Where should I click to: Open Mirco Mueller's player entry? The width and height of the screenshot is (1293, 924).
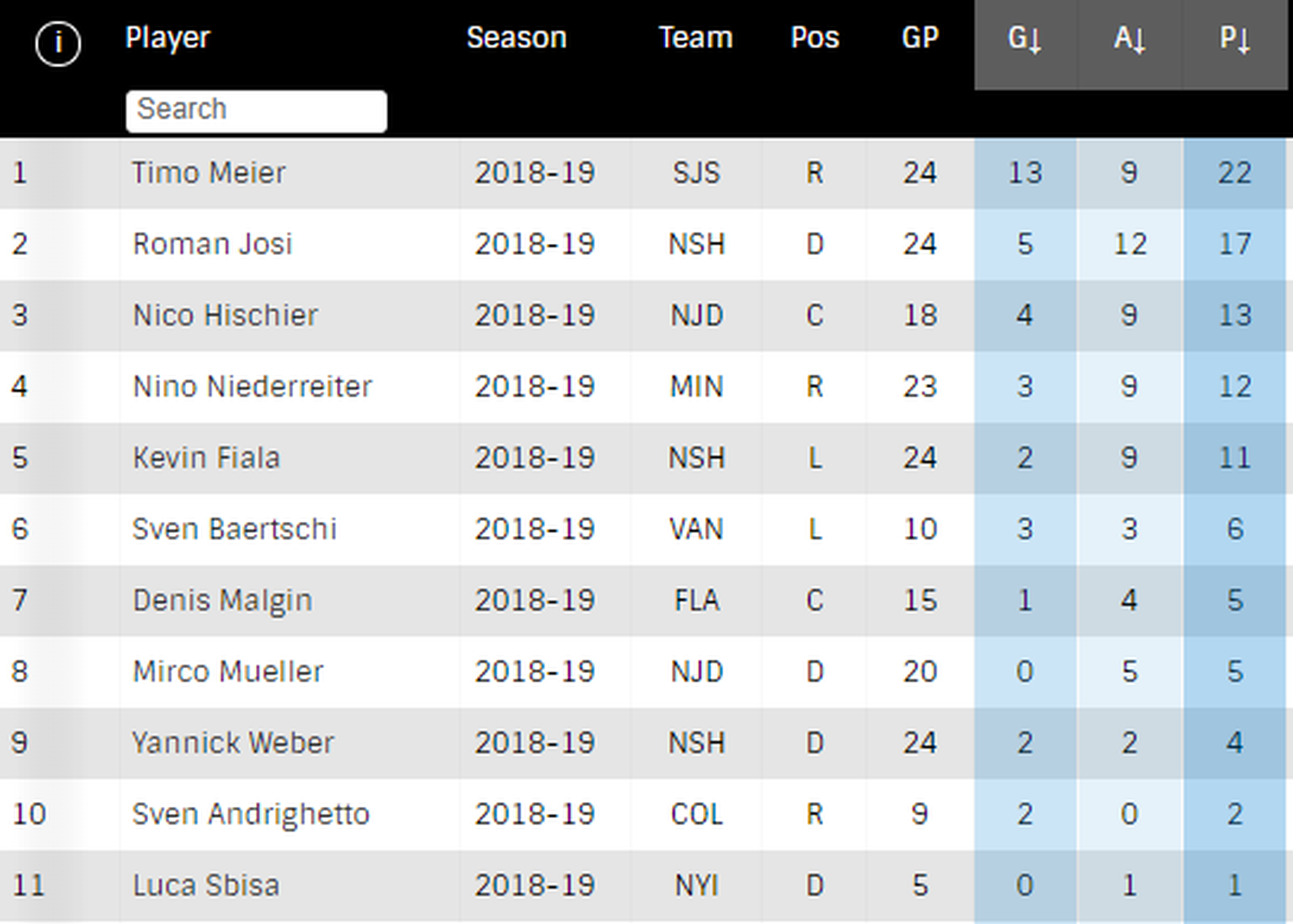pos(227,672)
